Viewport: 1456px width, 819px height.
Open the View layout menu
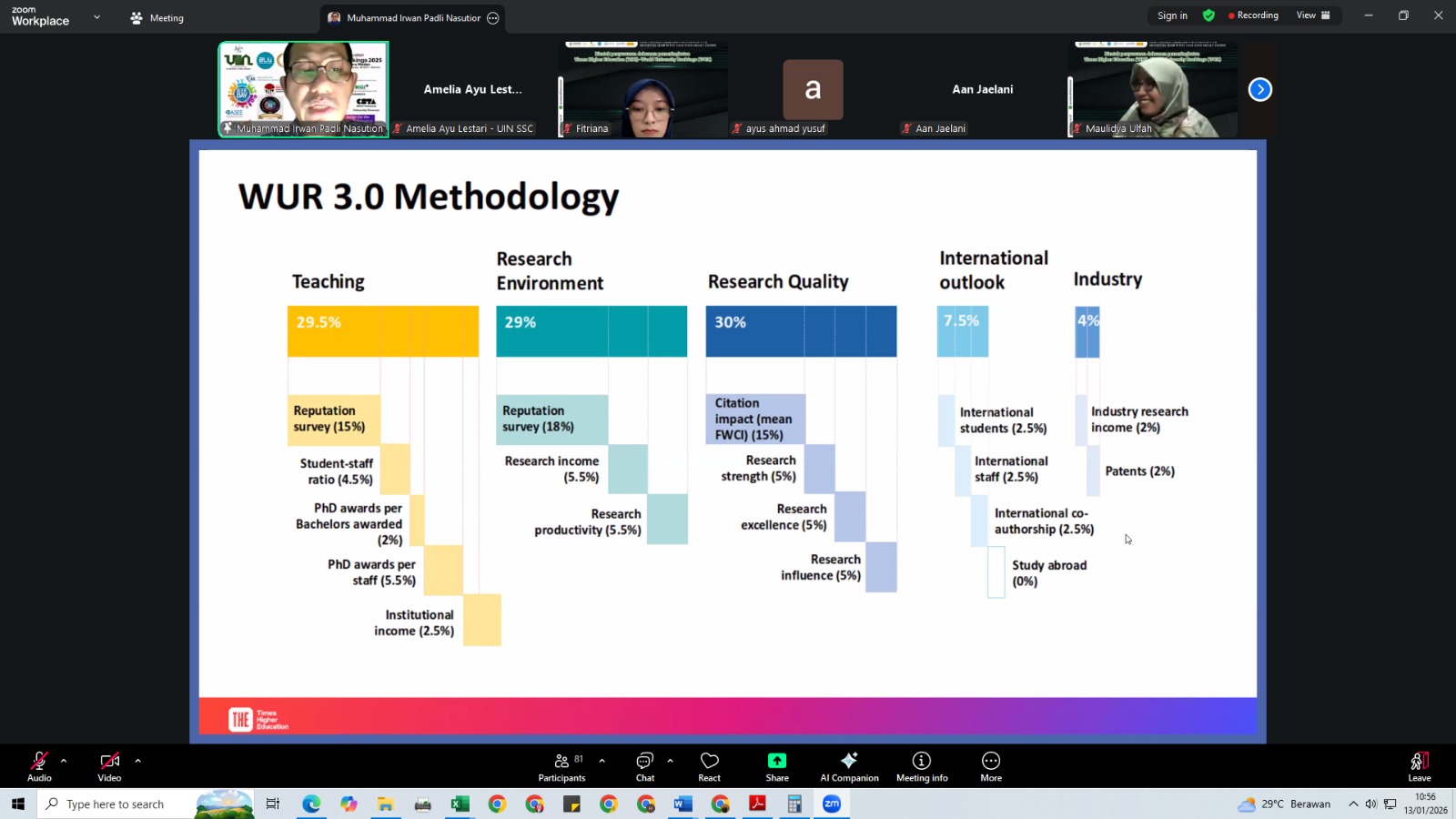[1313, 15]
